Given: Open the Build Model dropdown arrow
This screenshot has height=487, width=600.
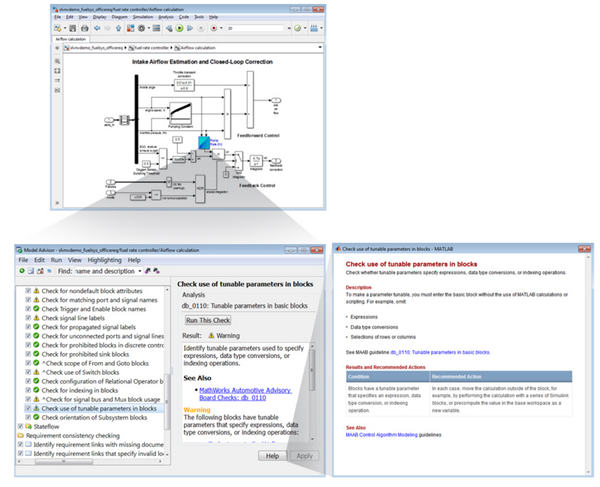Looking at the screenshot, I should pyautogui.click(x=321, y=28).
